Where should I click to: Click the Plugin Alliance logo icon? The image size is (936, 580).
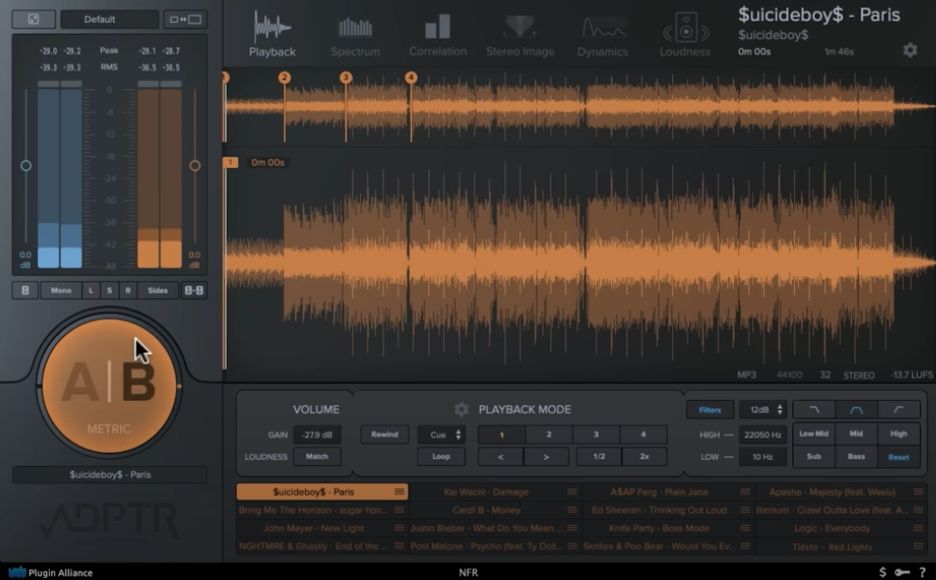coord(17,572)
